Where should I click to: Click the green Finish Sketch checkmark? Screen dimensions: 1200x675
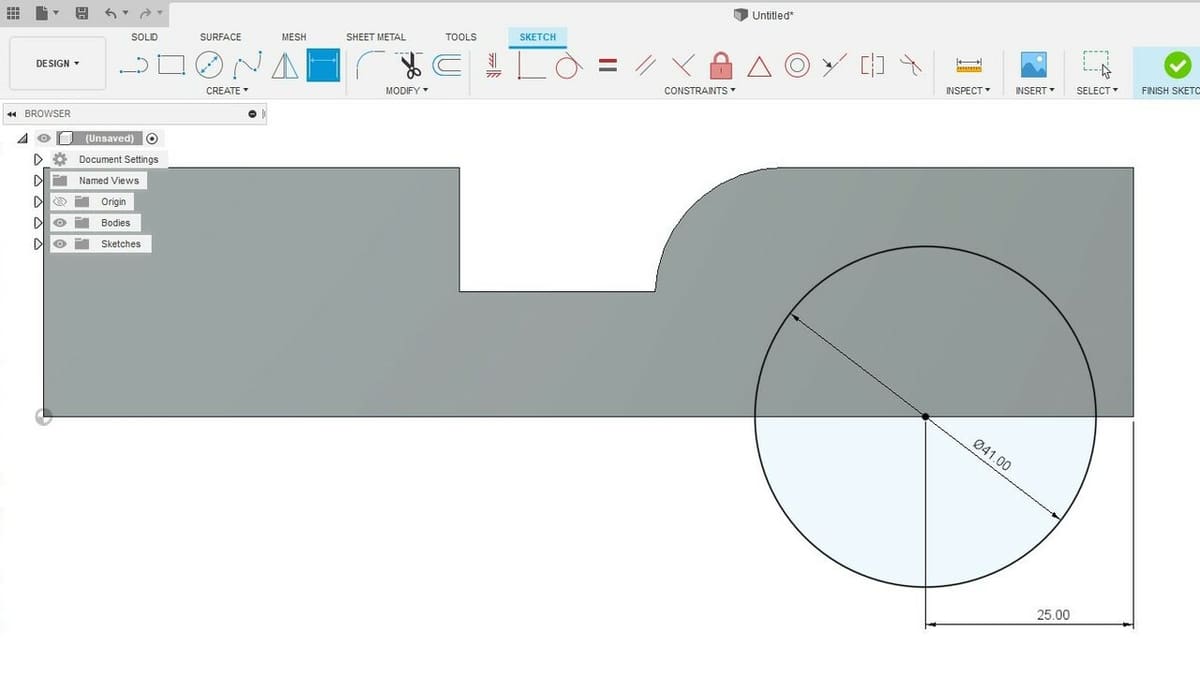(x=1177, y=65)
